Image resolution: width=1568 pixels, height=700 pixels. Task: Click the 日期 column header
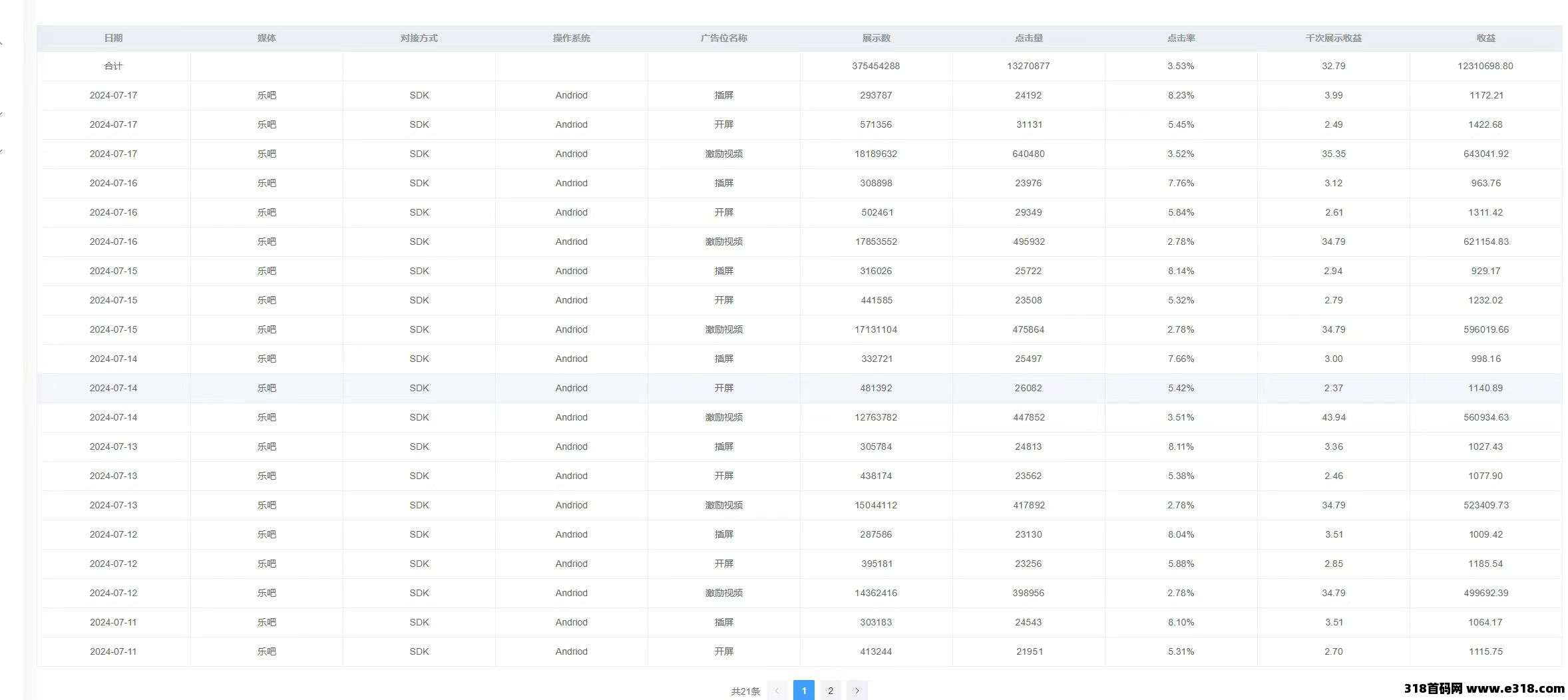pos(114,38)
